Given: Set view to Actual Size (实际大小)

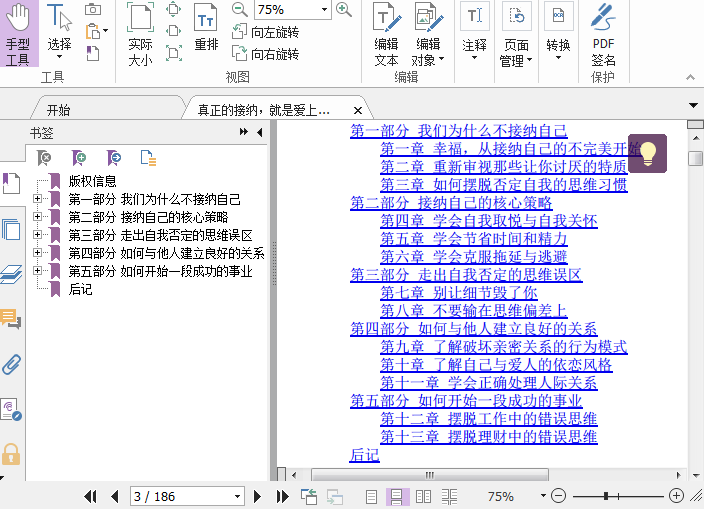Looking at the screenshot, I should (140, 34).
